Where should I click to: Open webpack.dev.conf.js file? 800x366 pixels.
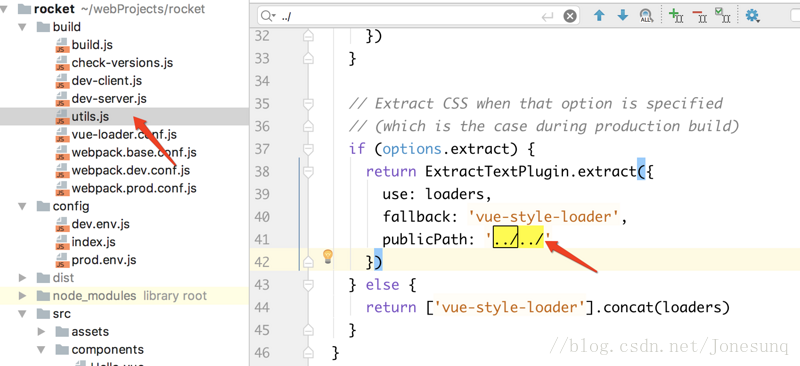click(131, 170)
